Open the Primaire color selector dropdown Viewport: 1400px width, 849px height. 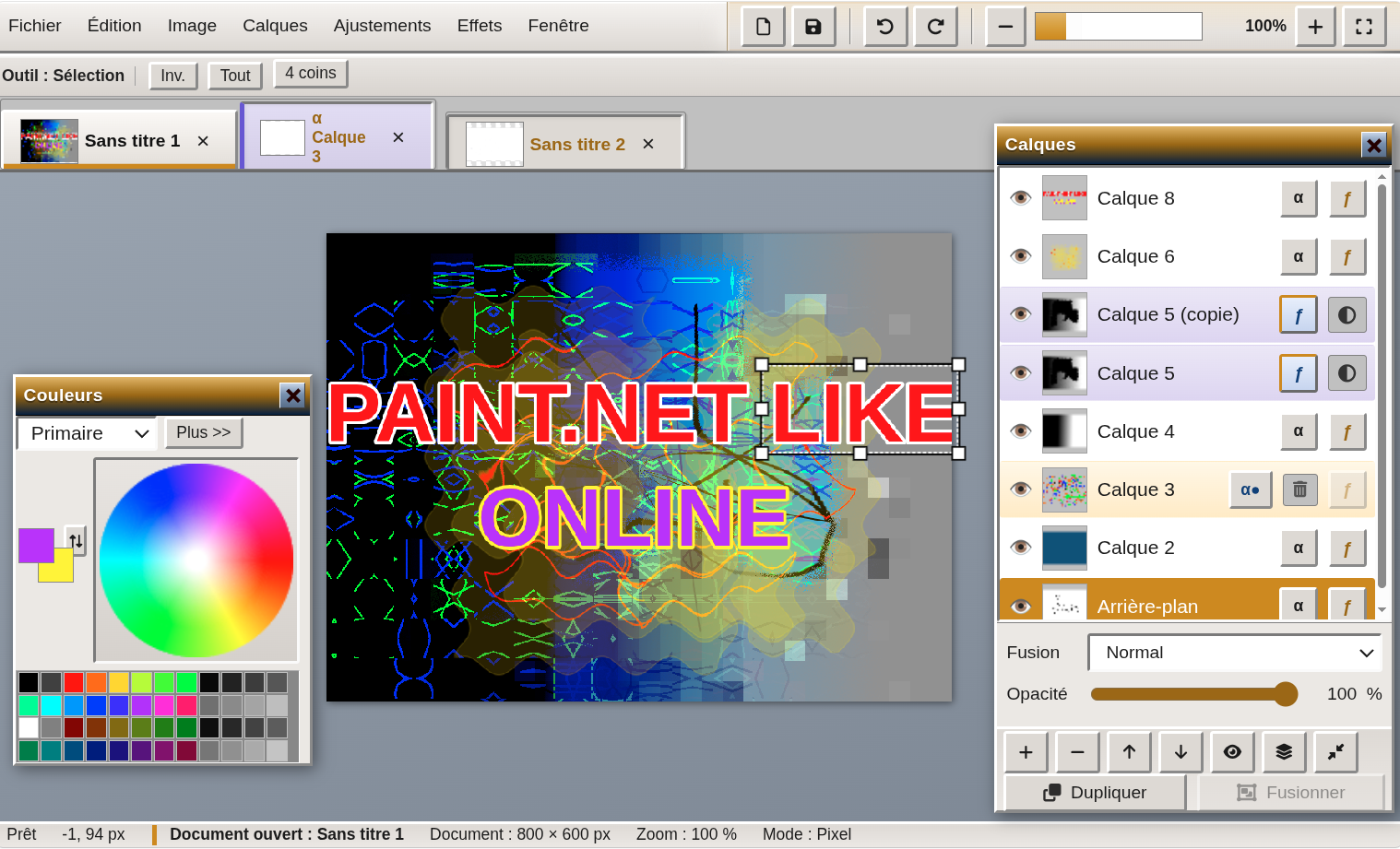coord(88,433)
